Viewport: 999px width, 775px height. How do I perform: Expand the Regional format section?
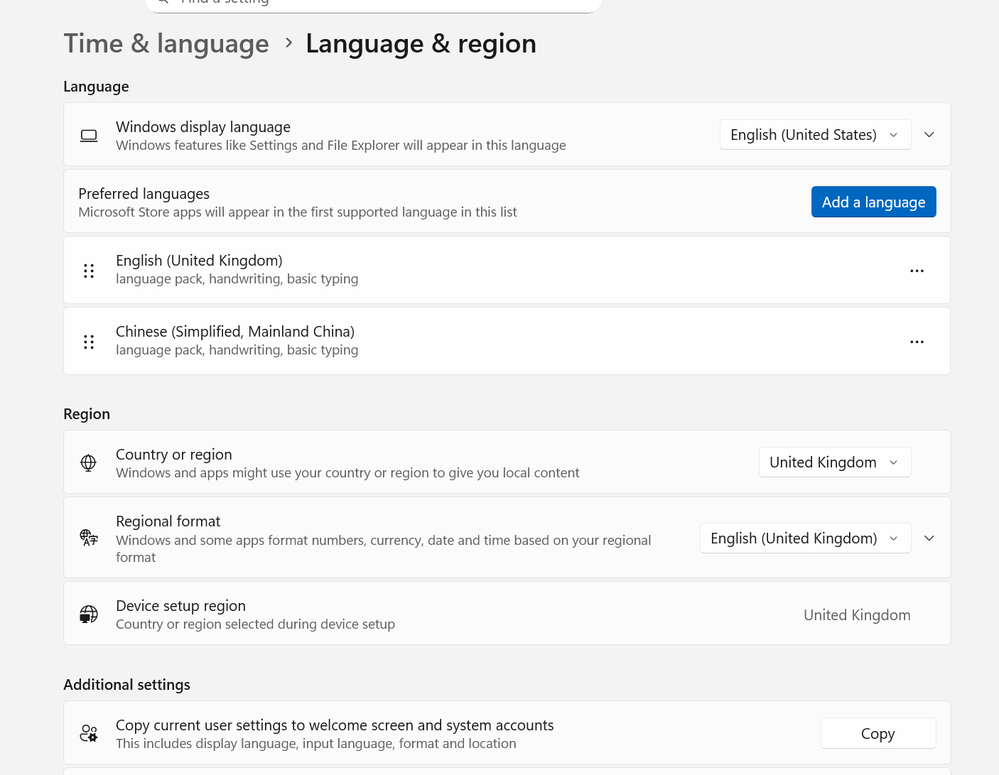(929, 538)
